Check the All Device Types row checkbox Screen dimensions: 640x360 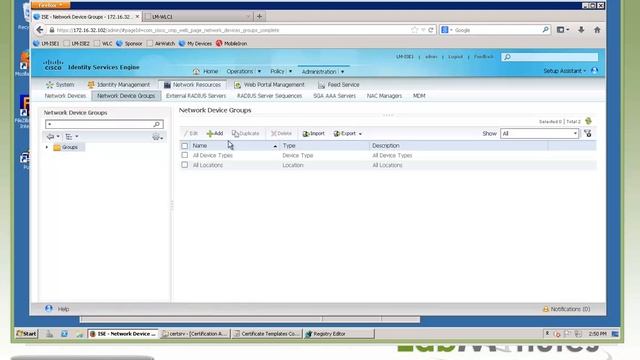coord(184,155)
